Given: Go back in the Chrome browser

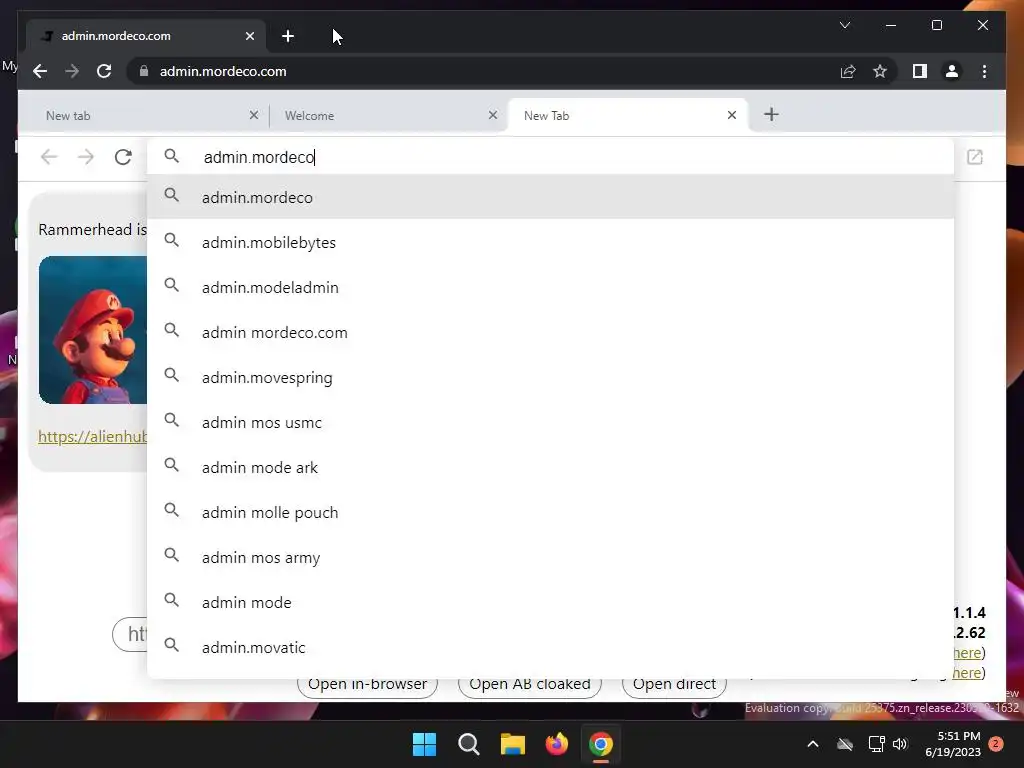Looking at the screenshot, I should click(x=40, y=71).
